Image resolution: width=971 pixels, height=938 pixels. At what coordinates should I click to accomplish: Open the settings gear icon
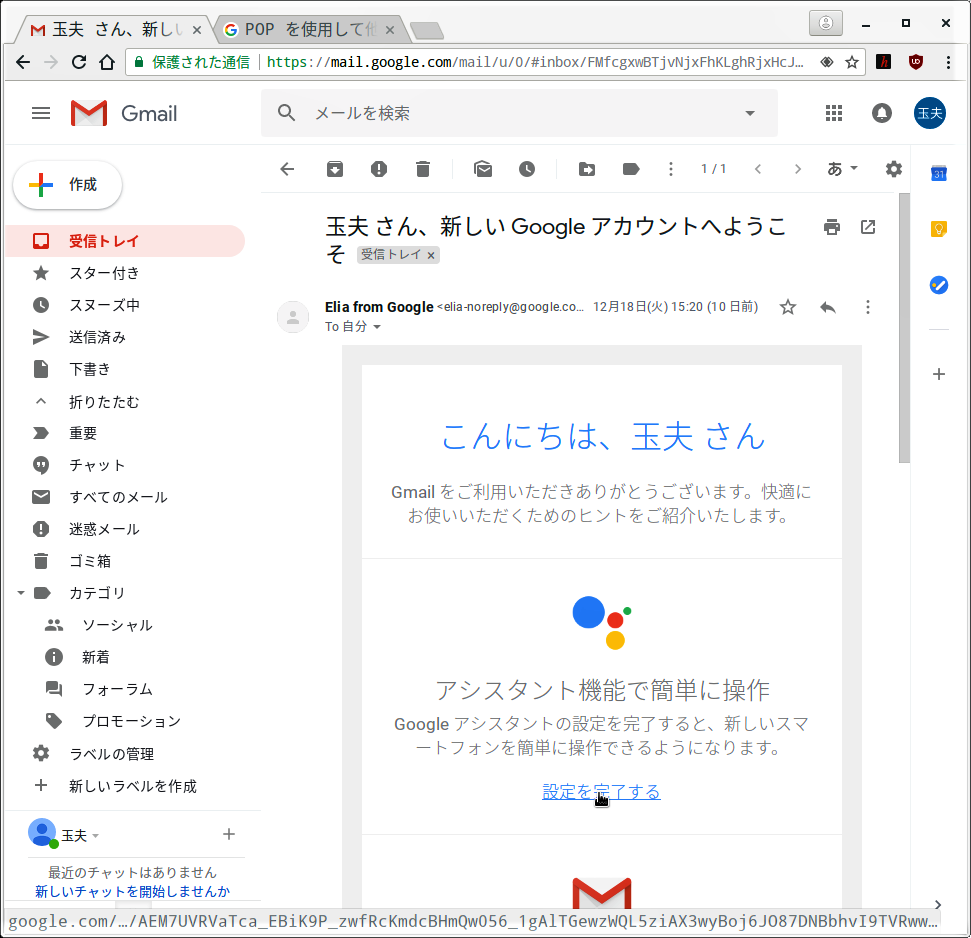[894, 169]
